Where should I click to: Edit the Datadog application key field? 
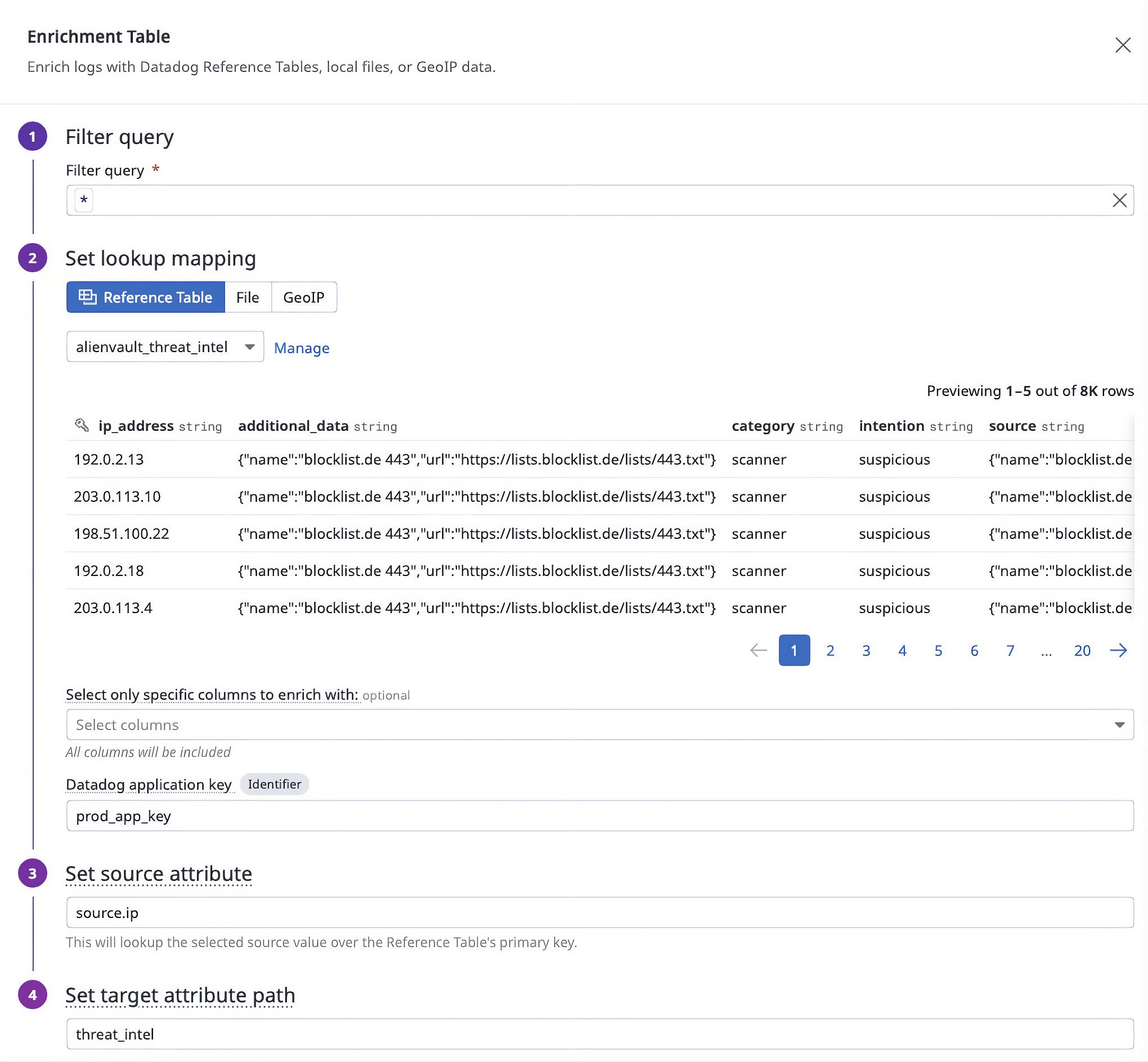pos(599,816)
